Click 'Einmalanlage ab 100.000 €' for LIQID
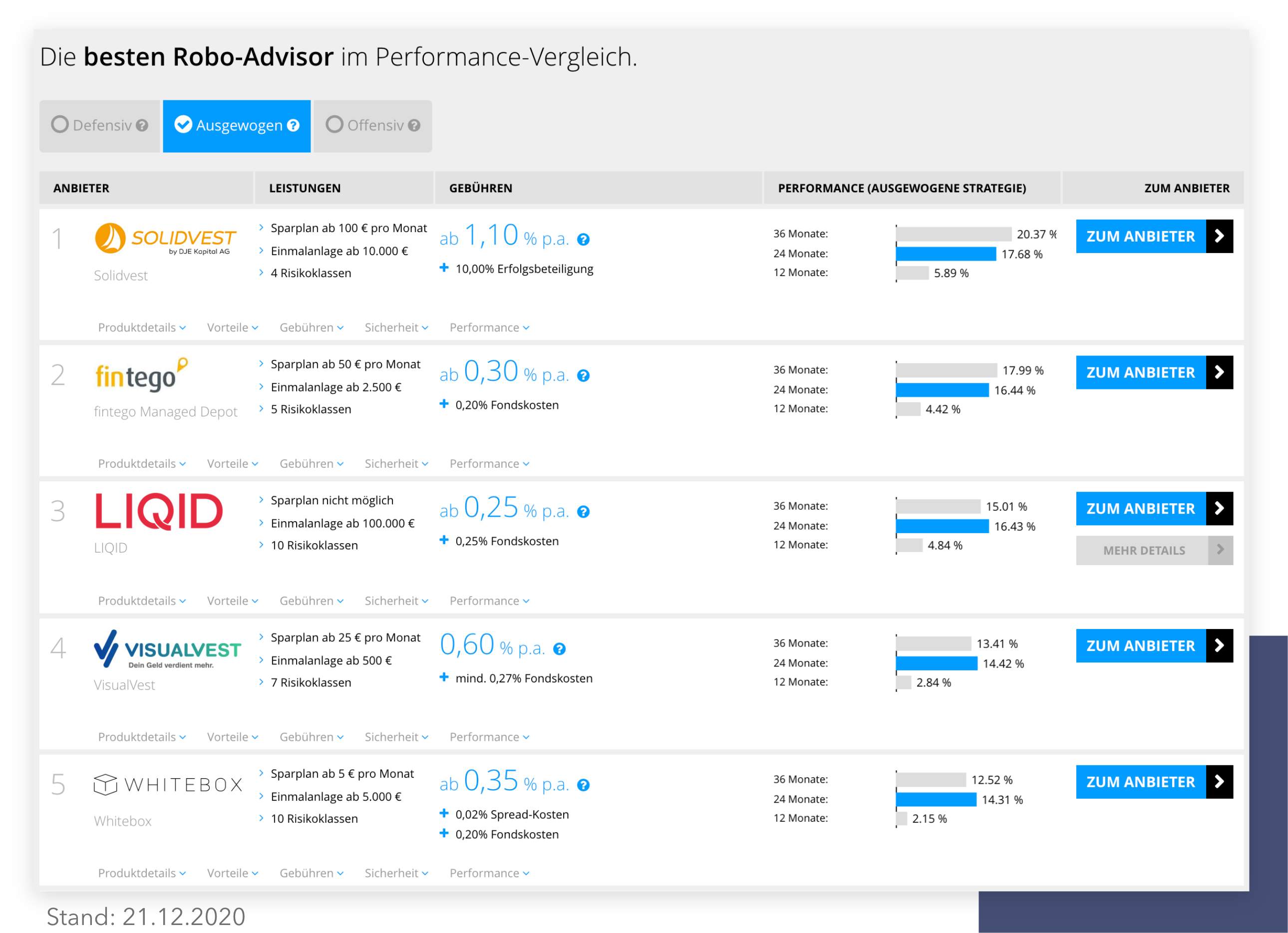 tap(342, 523)
